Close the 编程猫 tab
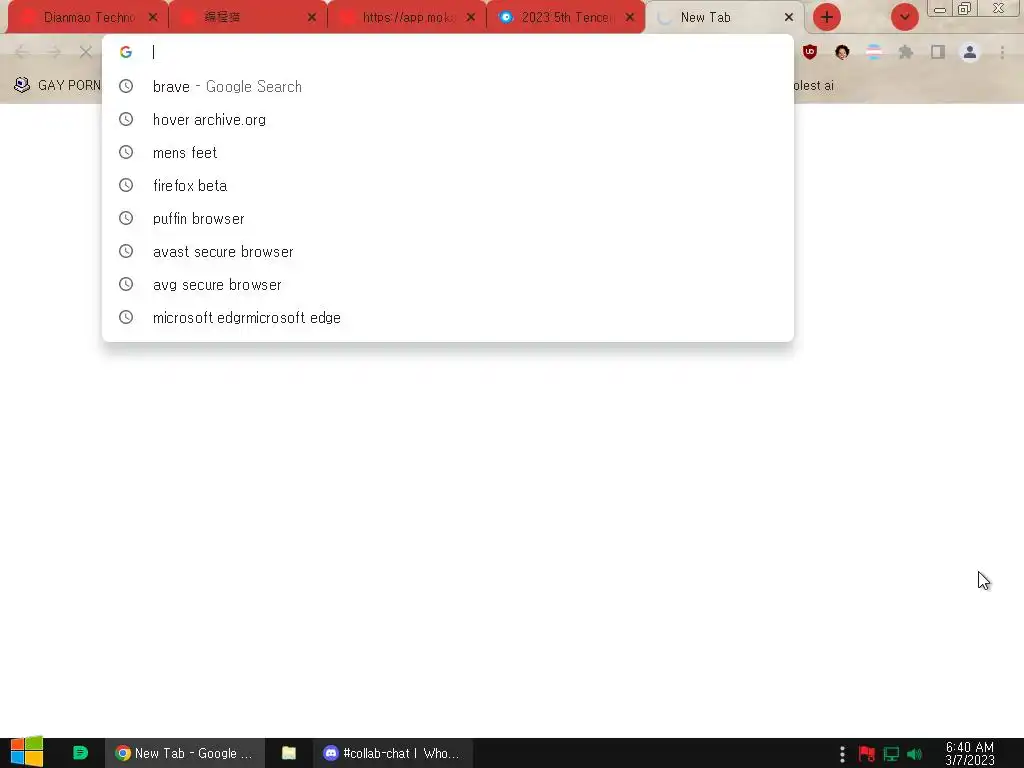The image size is (1024, 768). pos(312,18)
